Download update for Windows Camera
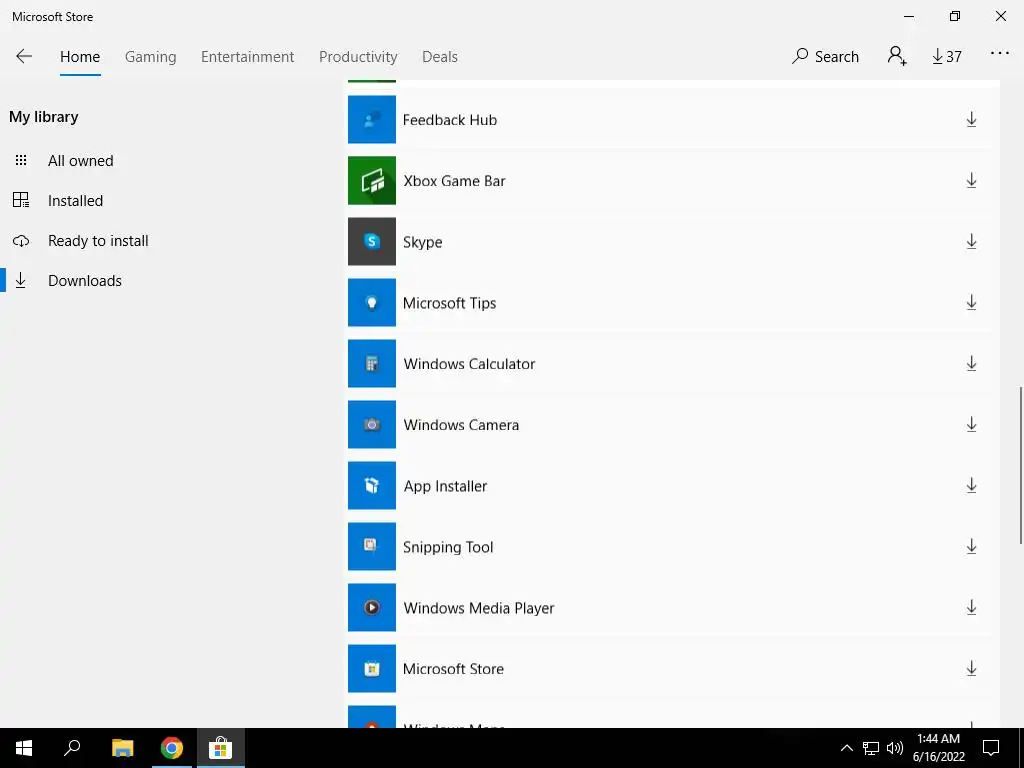The image size is (1024, 768). click(971, 424)
